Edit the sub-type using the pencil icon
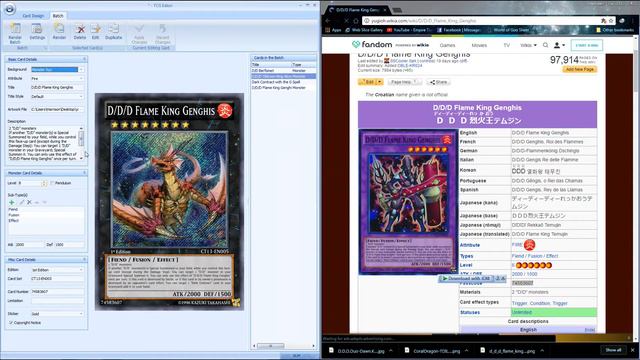This screenshot has width=640, height=360. (x=21, y=202)
